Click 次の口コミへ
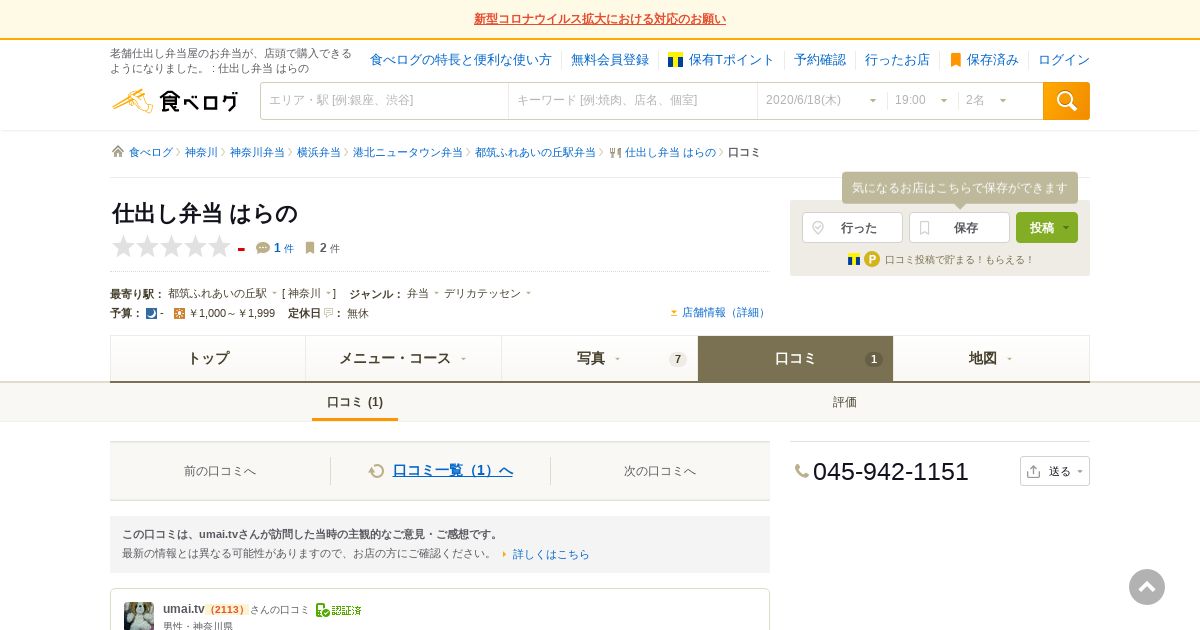Screen dimensions: 1200x630 tap(660, 471)
